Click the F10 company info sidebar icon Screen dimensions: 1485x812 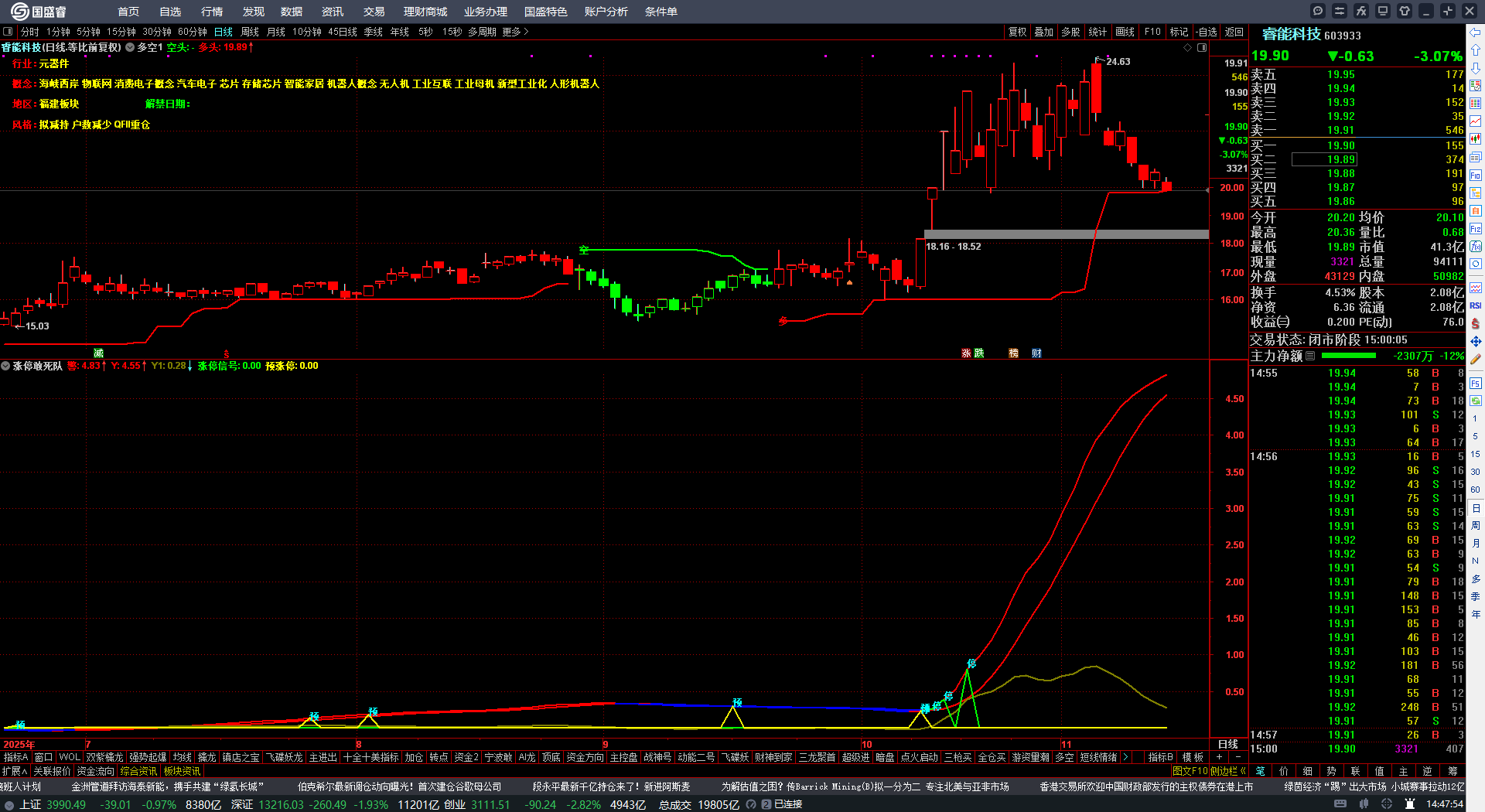point(1476,176)
